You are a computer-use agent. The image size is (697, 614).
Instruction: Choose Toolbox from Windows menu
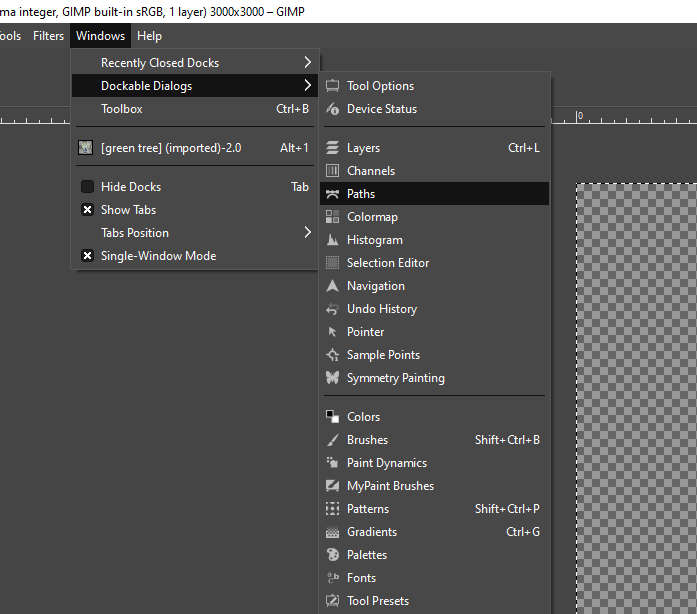pyautogui.click(x=195, y=109)
